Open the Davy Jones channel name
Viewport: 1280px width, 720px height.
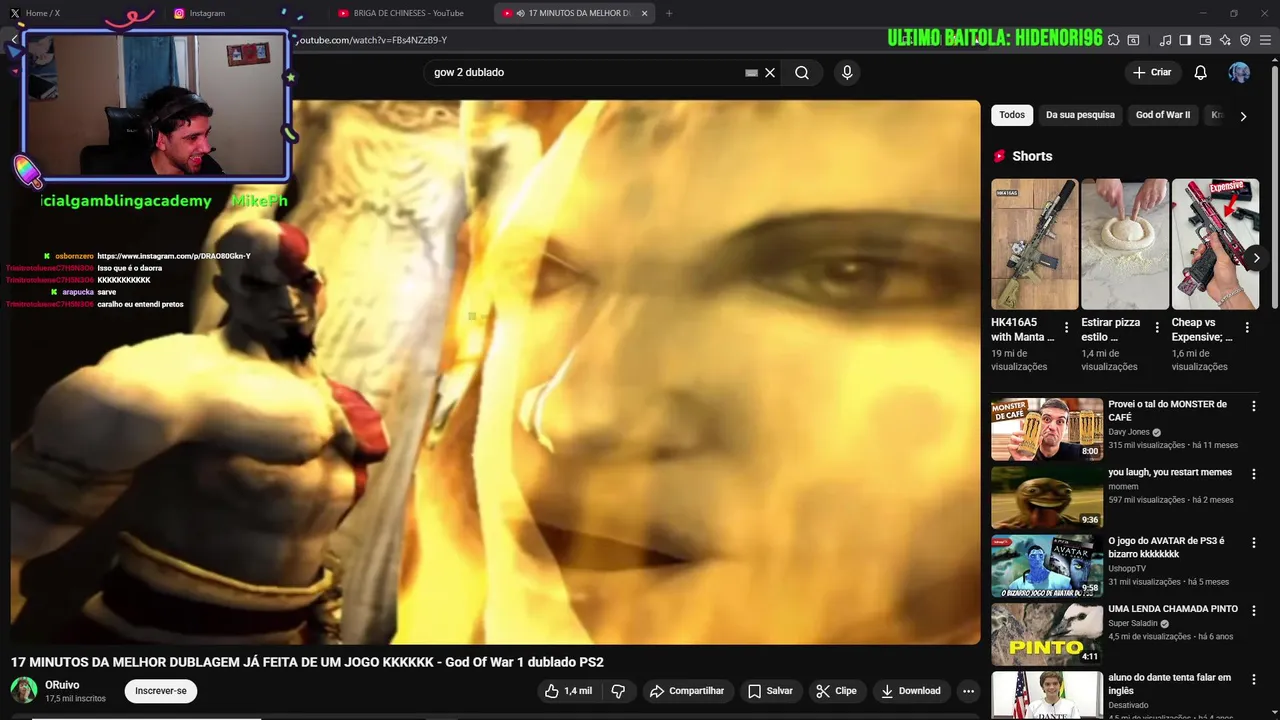click(x=1129, y=432)
